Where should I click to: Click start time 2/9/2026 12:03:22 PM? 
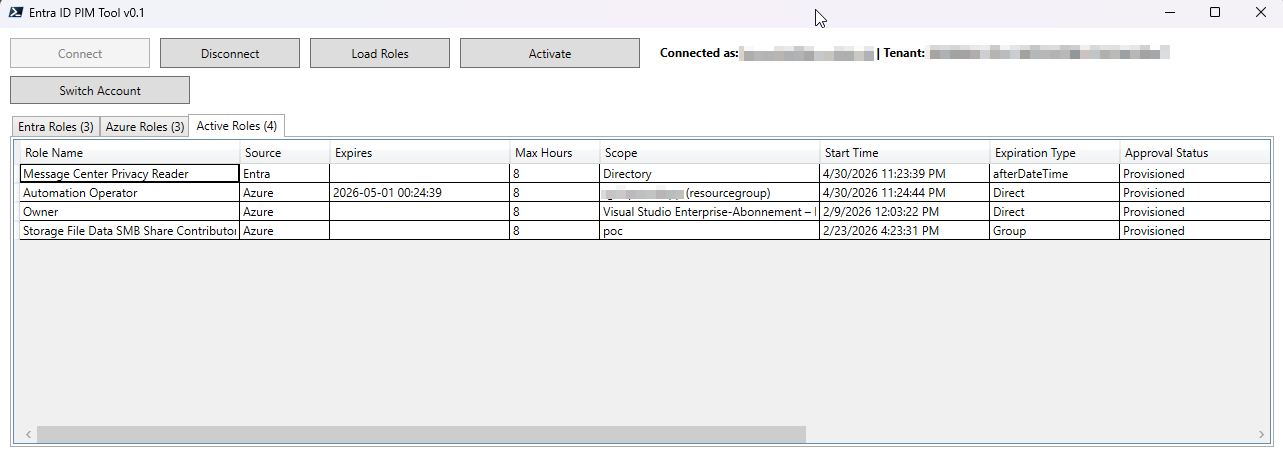pyautogui.click(x=905, y=212)
